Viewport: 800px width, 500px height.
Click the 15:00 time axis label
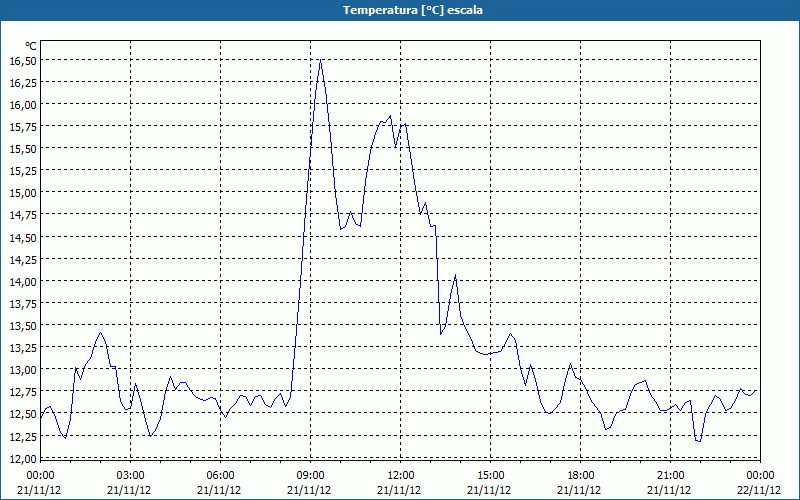tap(490, 476)
